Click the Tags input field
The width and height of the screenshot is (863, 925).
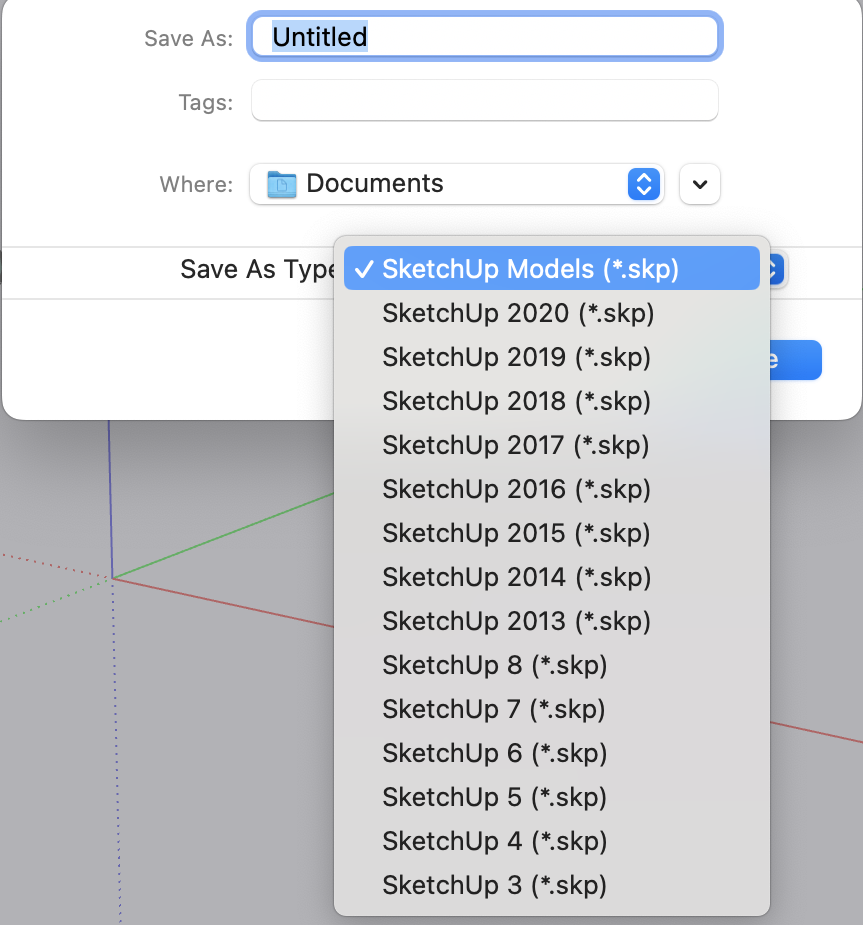point(484,101)
